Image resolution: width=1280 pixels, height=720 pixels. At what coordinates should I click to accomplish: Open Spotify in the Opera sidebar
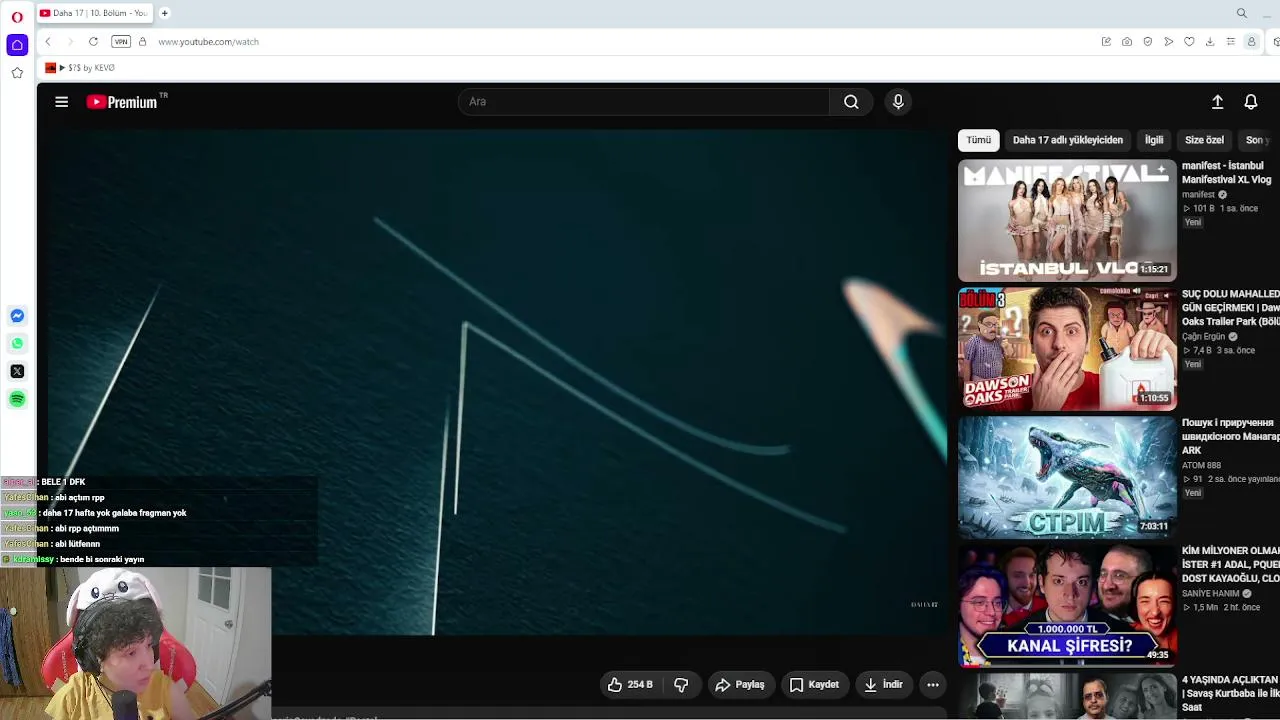[x=17, y=399]
